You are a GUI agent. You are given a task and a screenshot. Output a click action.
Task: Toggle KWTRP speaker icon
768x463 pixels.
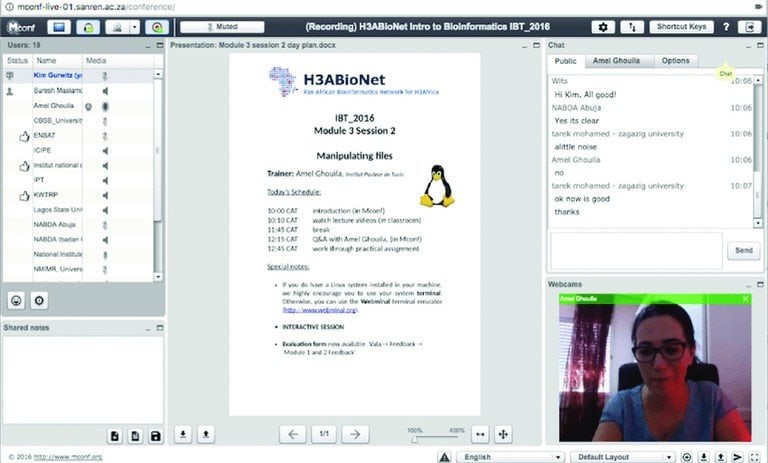point(105,195)
